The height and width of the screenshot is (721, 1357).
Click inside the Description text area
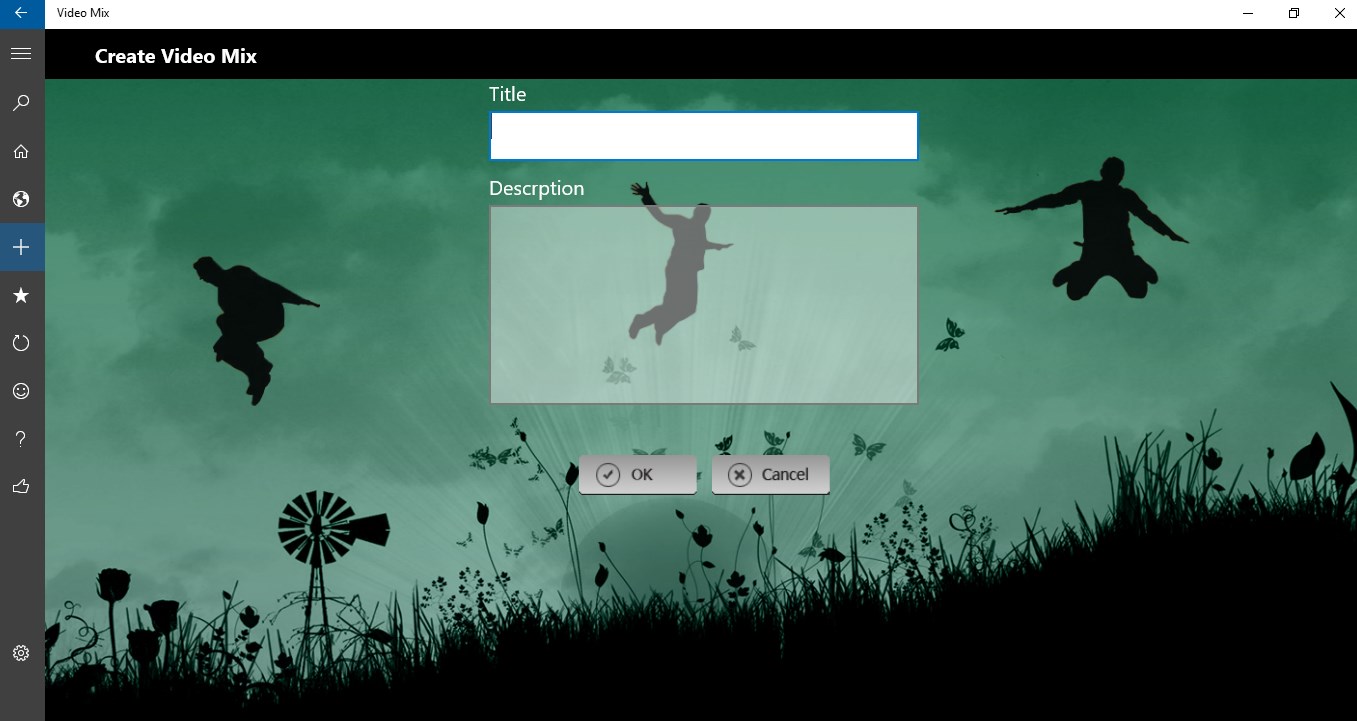coord(704,305)
